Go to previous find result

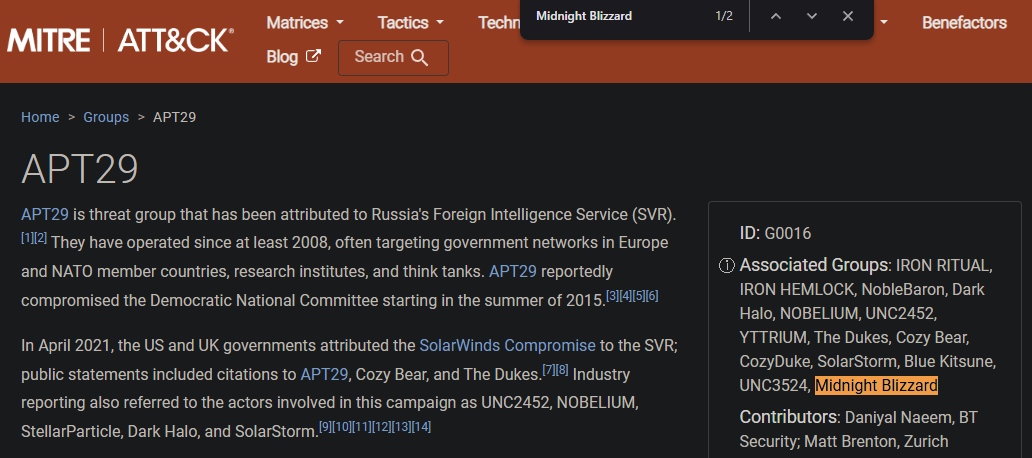pyautogui.click(x=776, y=16)
